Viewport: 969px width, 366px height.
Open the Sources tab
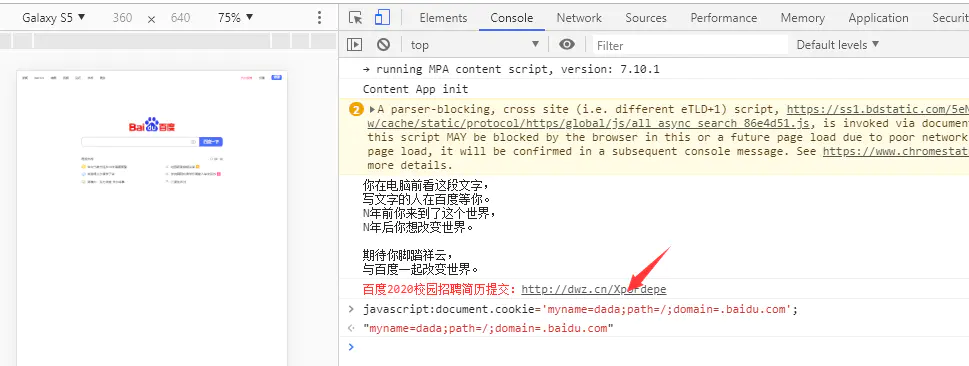(x=646, y=18)
